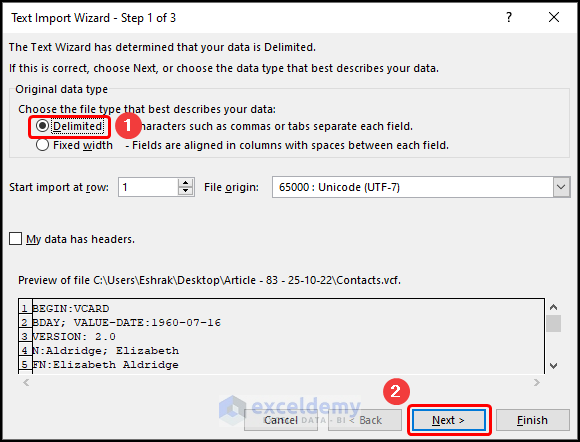Click the Finish button
Screen dimensions: 580x442
[532, 420]
